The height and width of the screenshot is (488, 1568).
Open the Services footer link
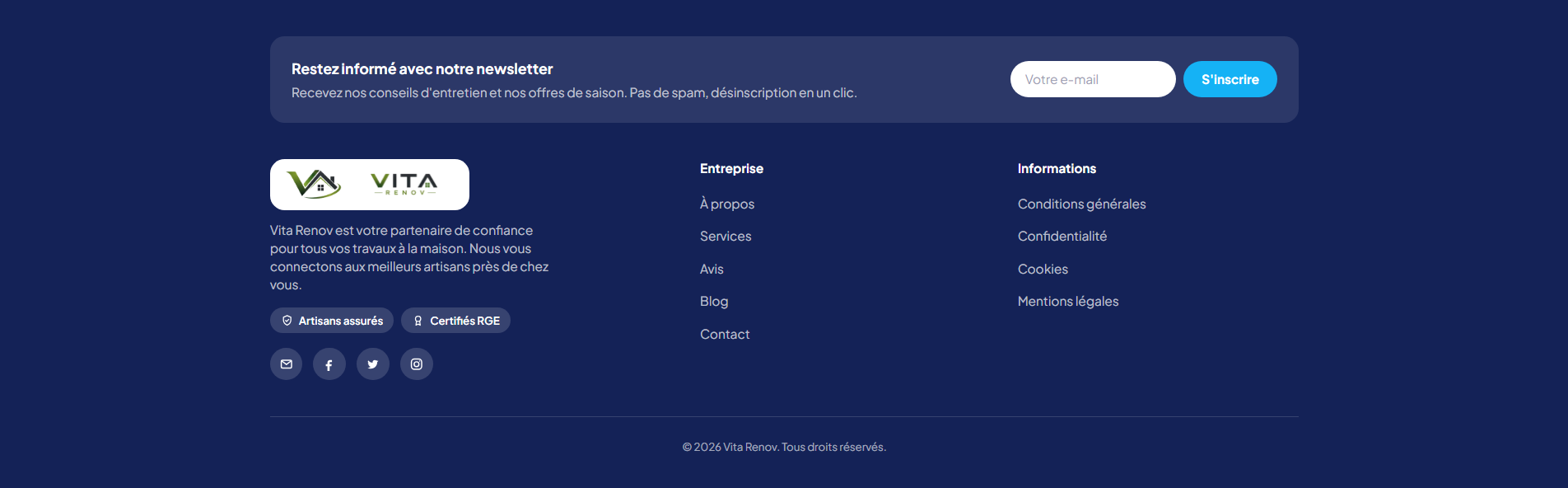tap(726, 236)
